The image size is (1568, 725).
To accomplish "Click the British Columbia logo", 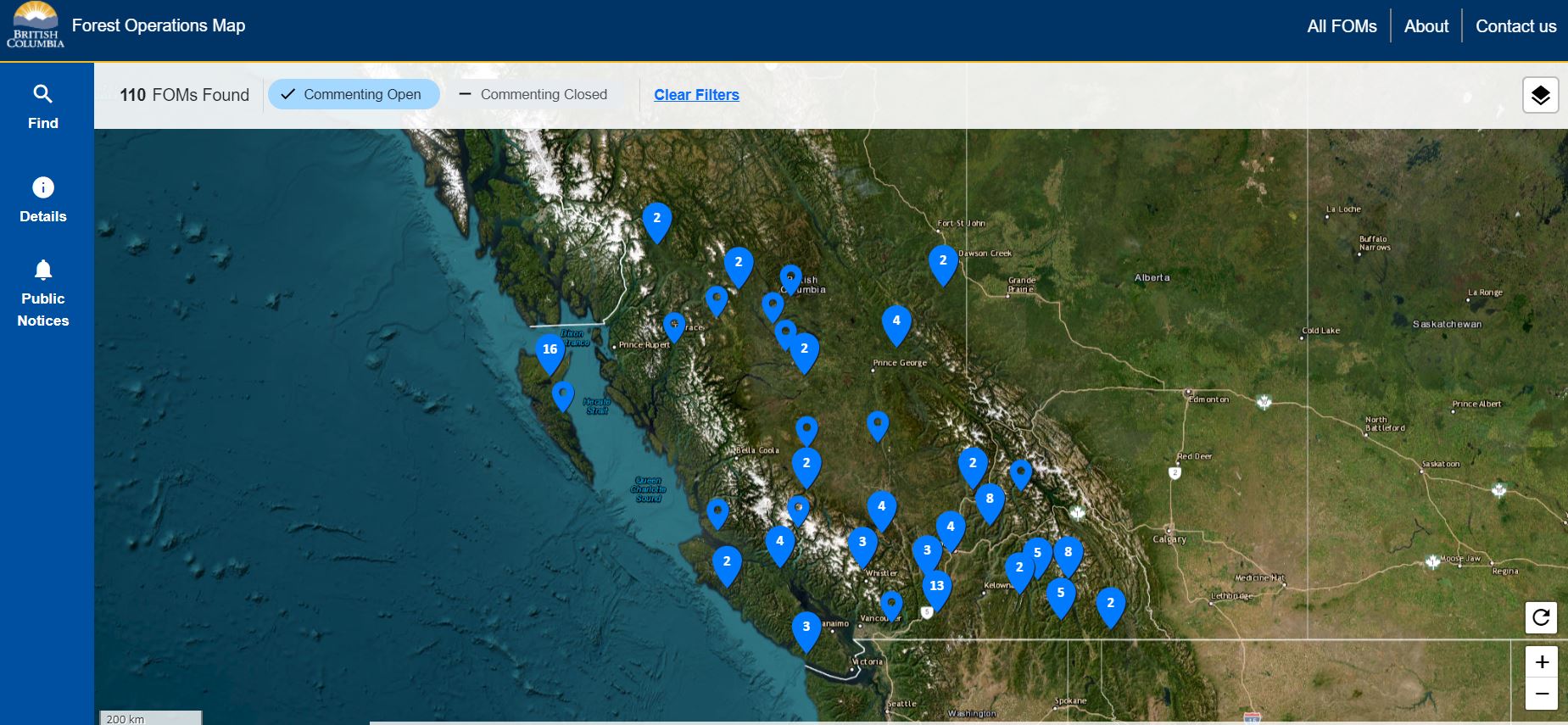I will click(35, 25).
